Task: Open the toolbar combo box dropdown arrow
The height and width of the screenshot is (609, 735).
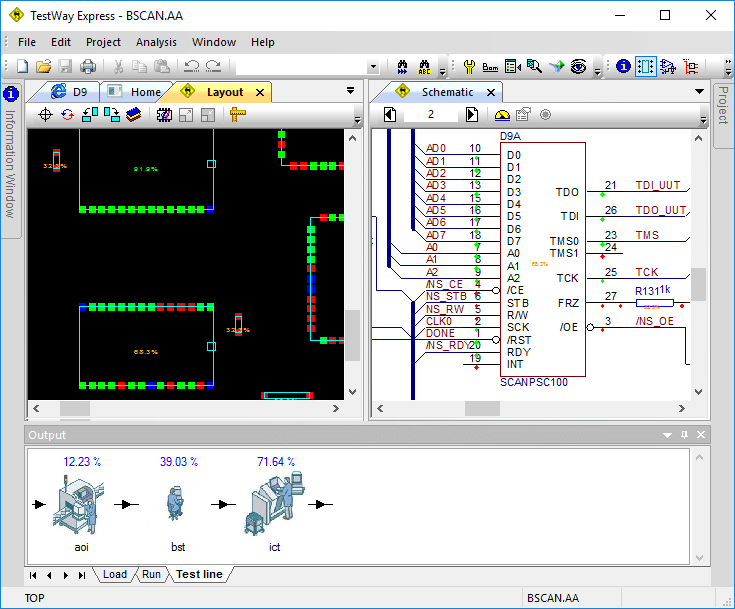Action: click(x=373, y=67)
